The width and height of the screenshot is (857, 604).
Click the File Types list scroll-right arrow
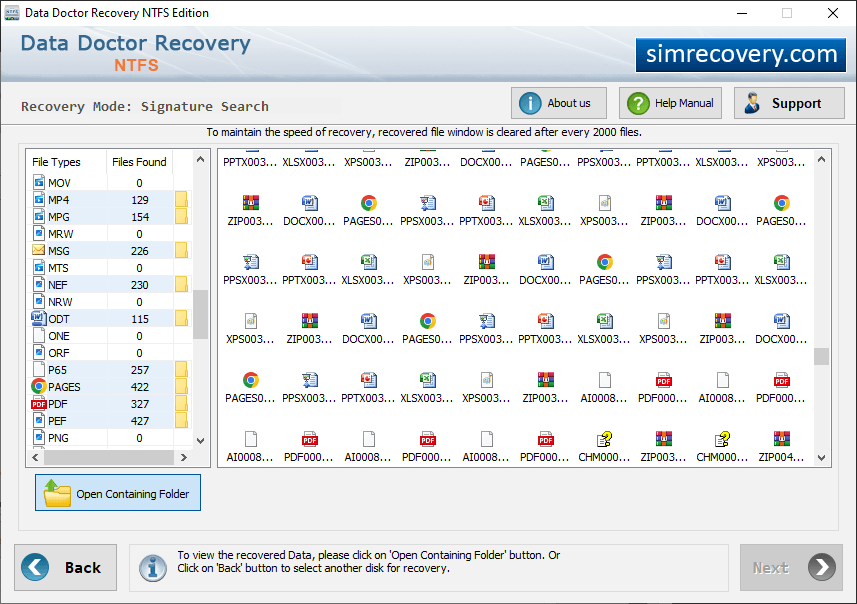(x=184, y=458)
